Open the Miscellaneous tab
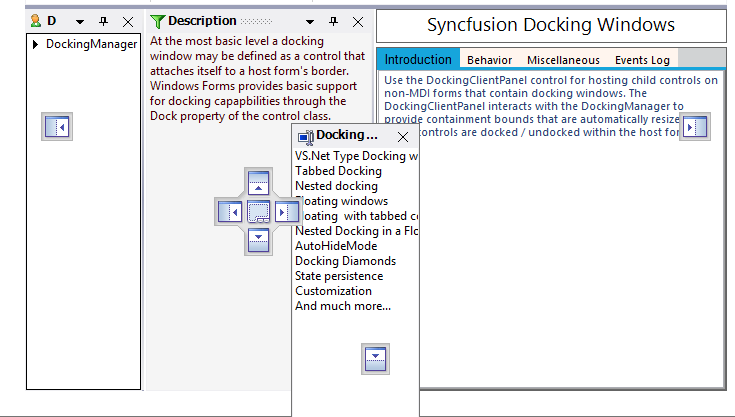The image size is (735, 417). click(x=563, y=60)
